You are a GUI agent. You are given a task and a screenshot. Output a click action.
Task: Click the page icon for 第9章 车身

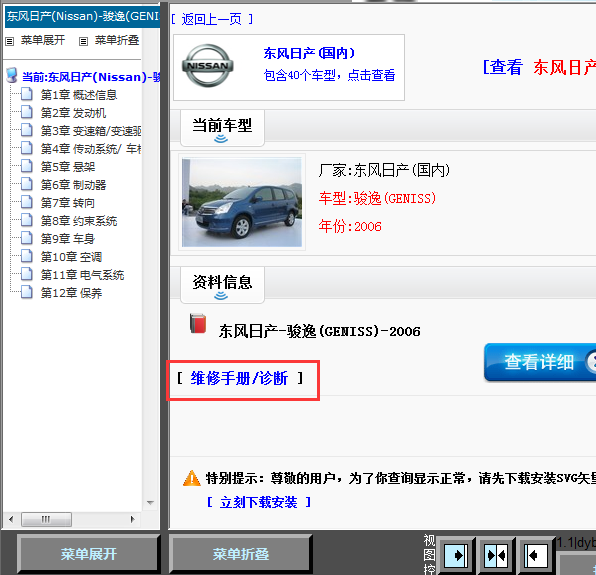[27, 238]
